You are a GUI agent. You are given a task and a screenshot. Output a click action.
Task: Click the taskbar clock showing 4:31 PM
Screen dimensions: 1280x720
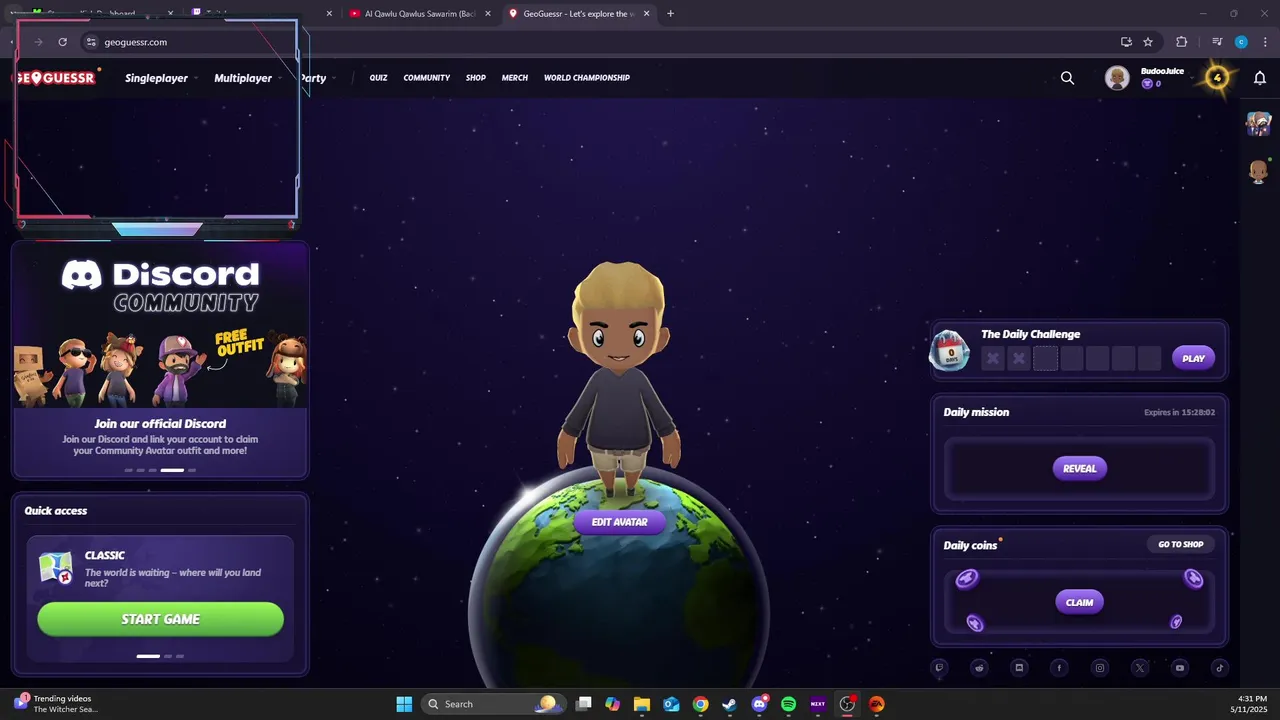tap(1252, 704)
